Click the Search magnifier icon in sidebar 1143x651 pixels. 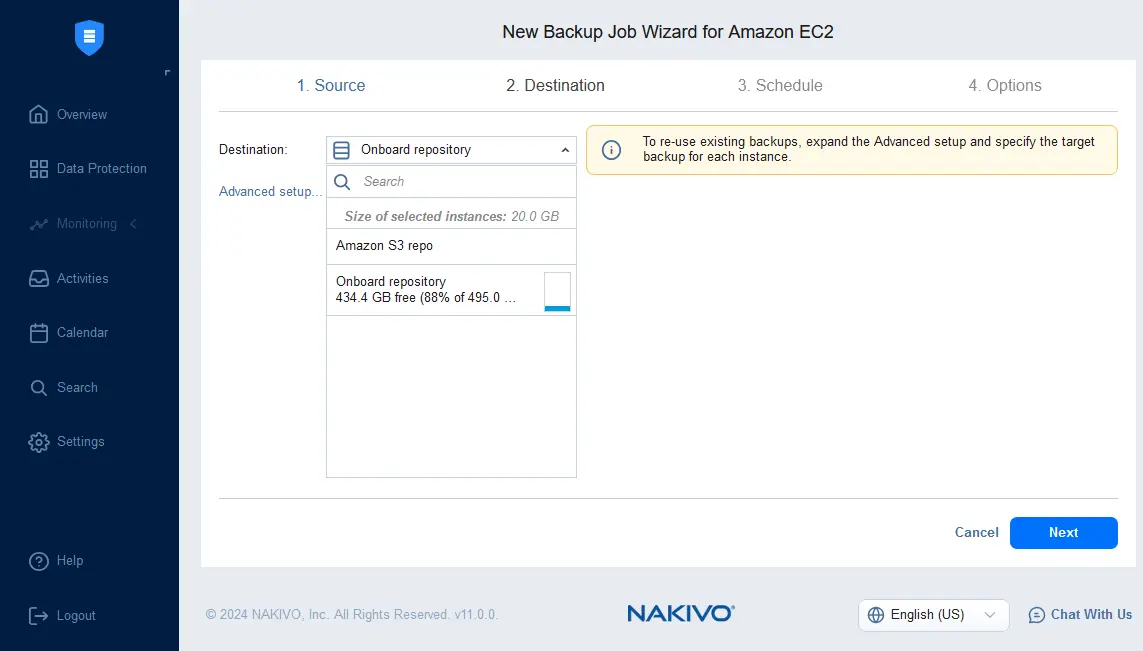[x=39, y=388]
